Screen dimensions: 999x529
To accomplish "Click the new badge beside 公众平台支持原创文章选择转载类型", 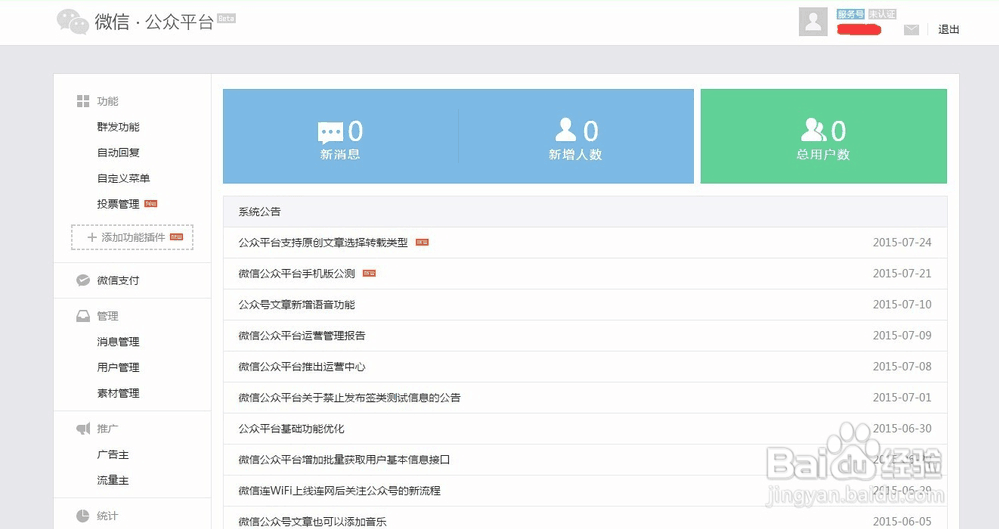I will (x=422, y=242).
